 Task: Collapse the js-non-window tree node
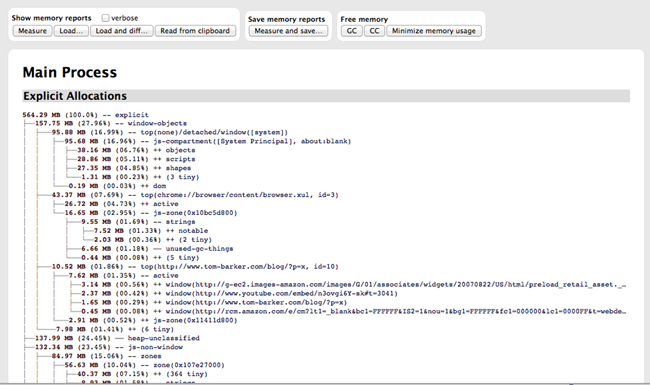109,347
